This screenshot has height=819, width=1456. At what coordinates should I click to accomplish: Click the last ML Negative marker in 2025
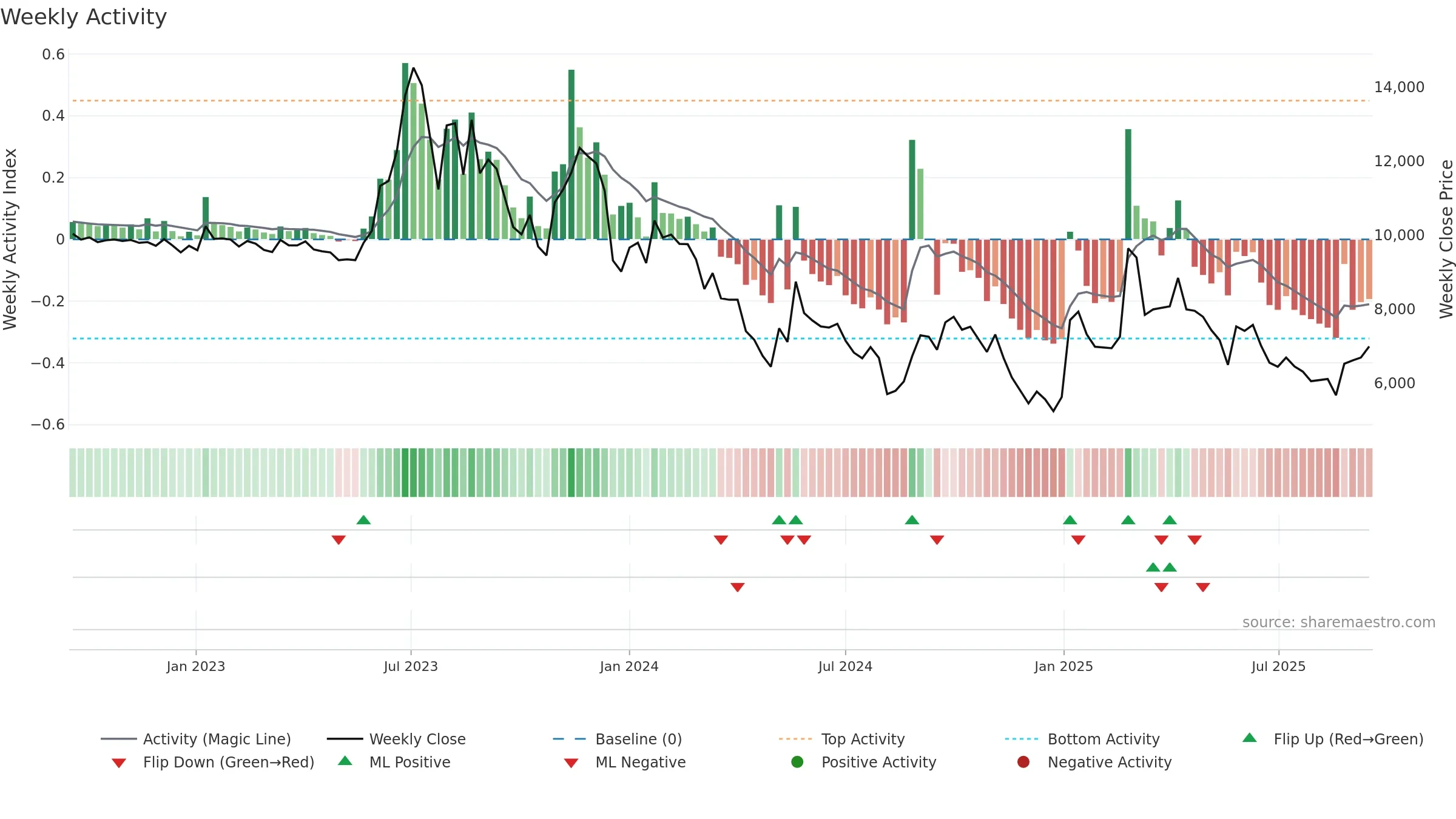1203,587
